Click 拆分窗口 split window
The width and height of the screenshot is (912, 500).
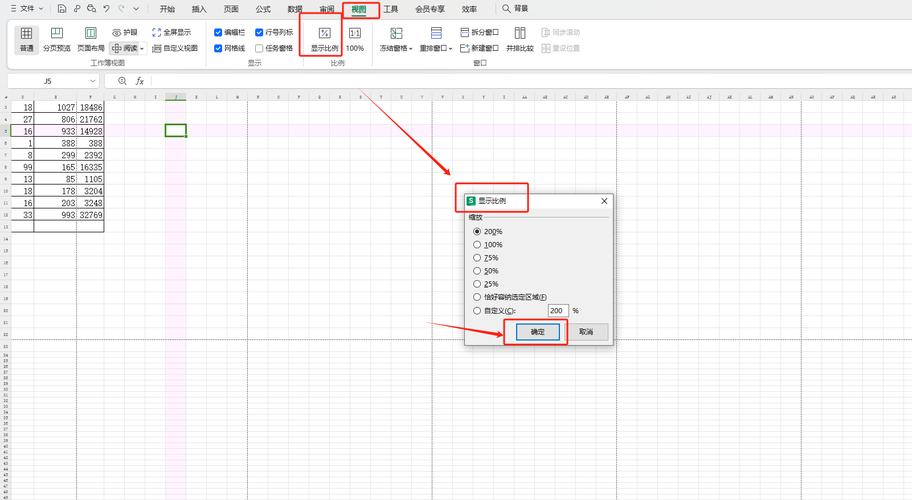(479, 33)
